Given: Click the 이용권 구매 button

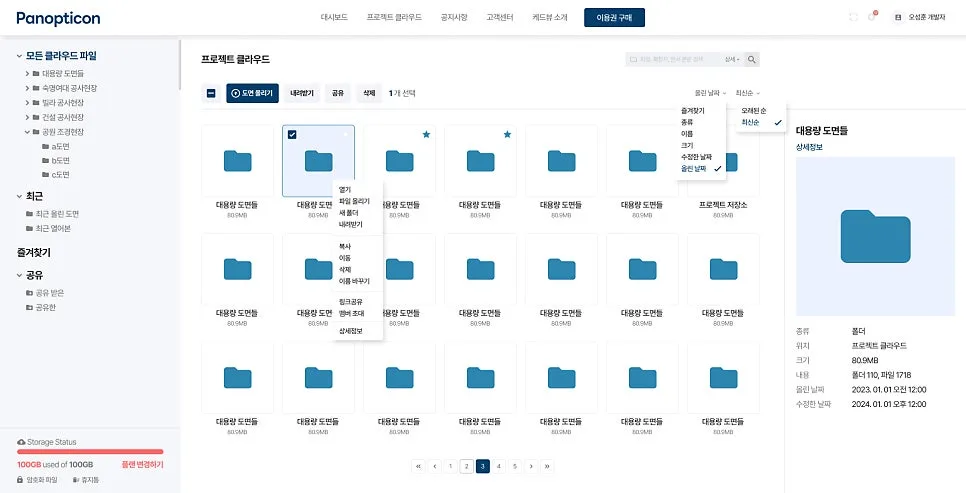Looking at the screenshot, I should pyautogui.click(x=614, y=17).
